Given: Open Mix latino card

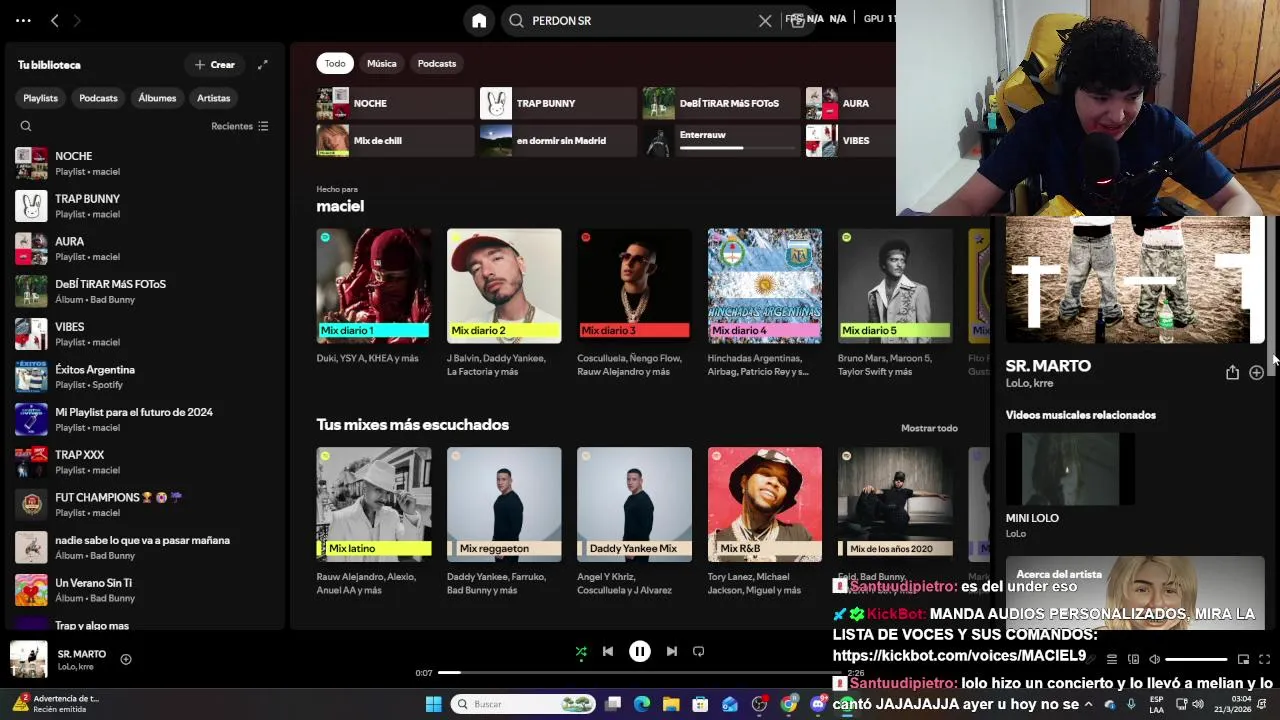Looking at the screenshot, I should tap(374, 520).
